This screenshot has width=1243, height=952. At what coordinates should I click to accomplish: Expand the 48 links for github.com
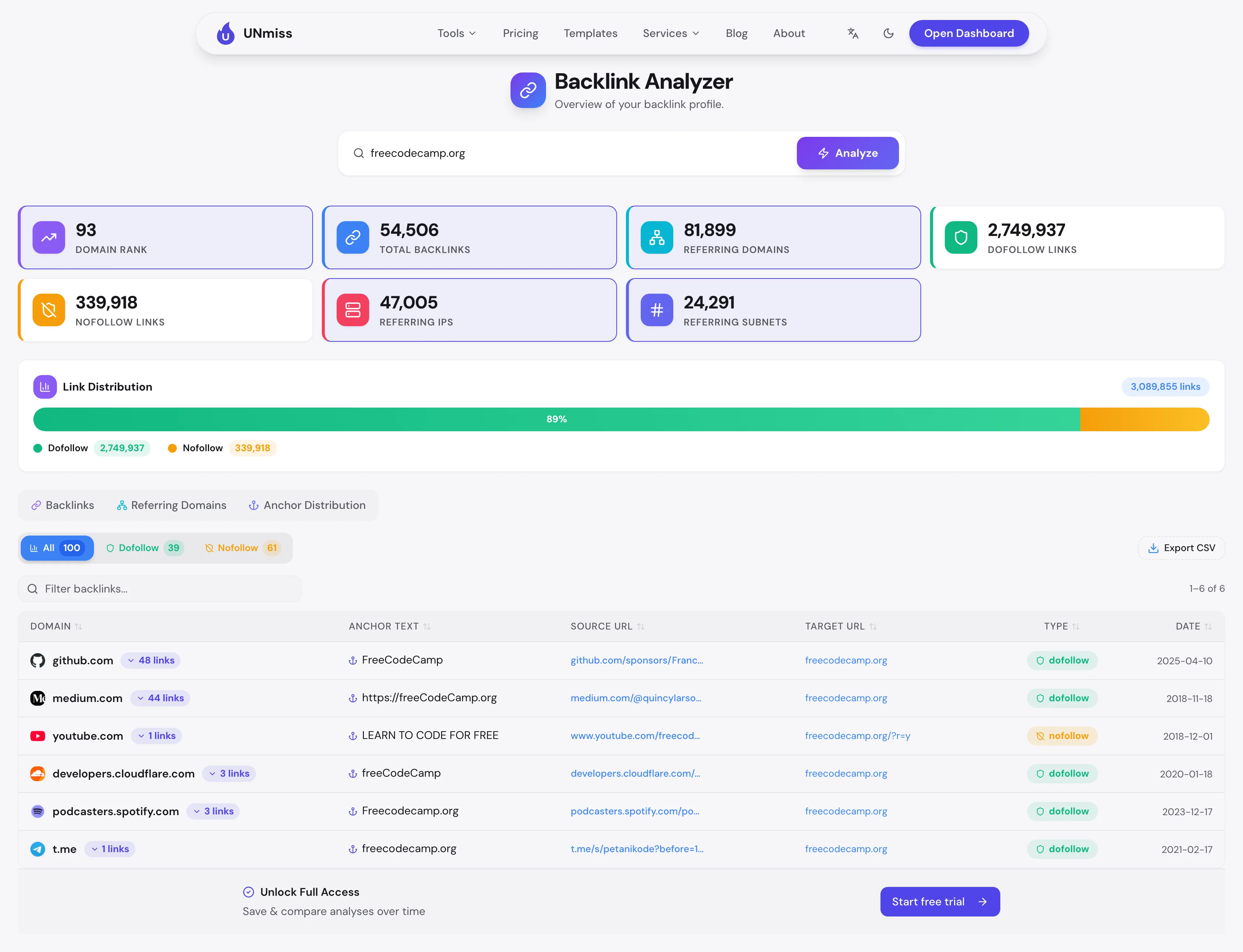[x=151, y=661]
